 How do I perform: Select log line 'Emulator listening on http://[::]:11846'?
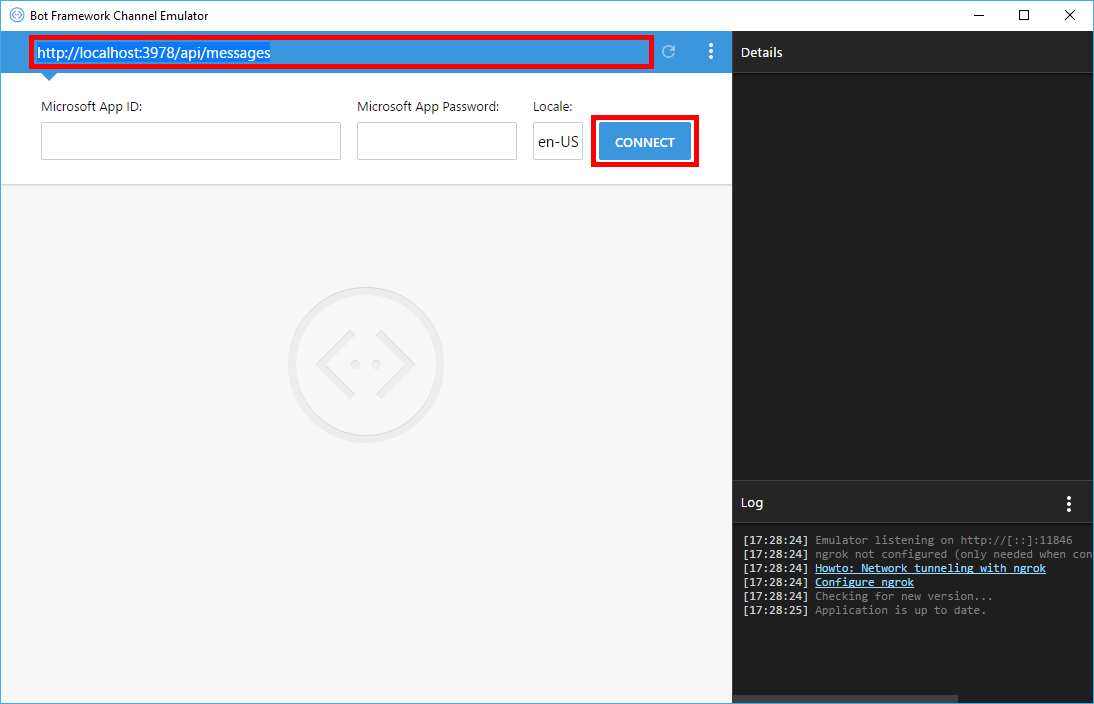point(943,540)
